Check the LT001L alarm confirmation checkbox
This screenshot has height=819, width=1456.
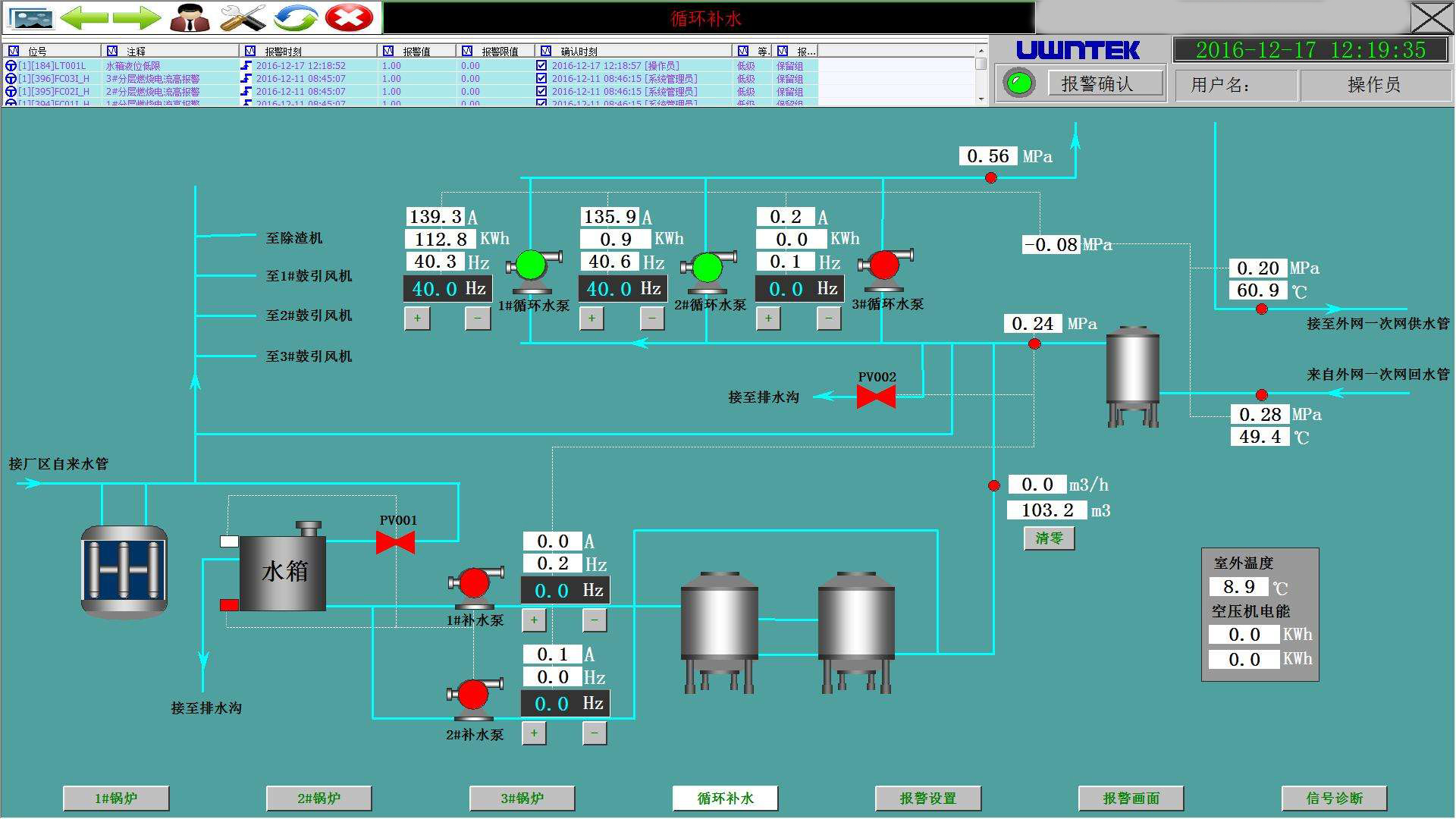click(541, 66)
